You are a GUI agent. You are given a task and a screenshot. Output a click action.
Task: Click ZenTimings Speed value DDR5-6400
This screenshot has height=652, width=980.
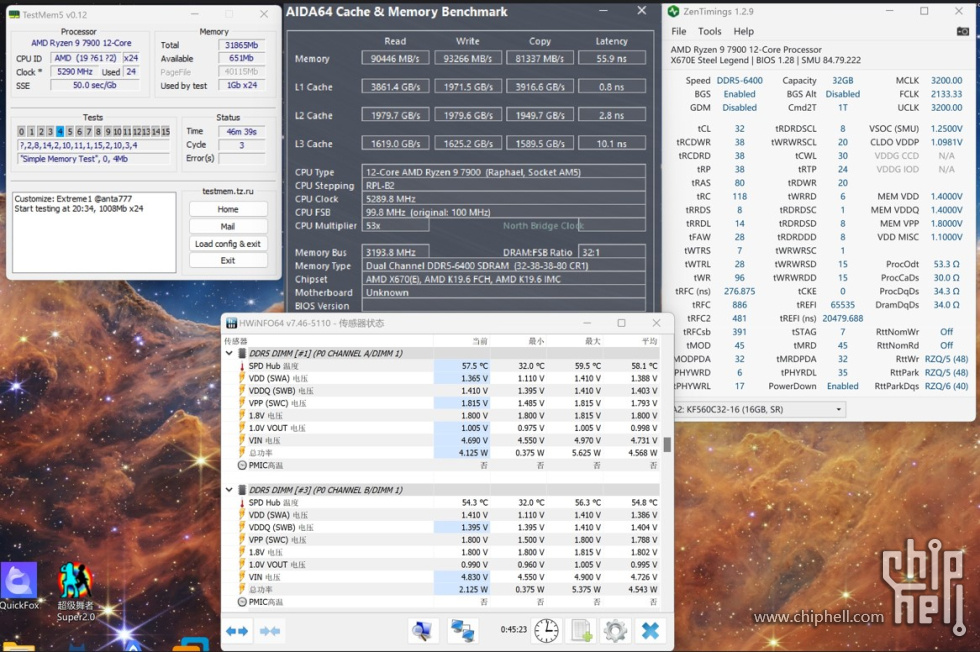(x=739, y=81)
